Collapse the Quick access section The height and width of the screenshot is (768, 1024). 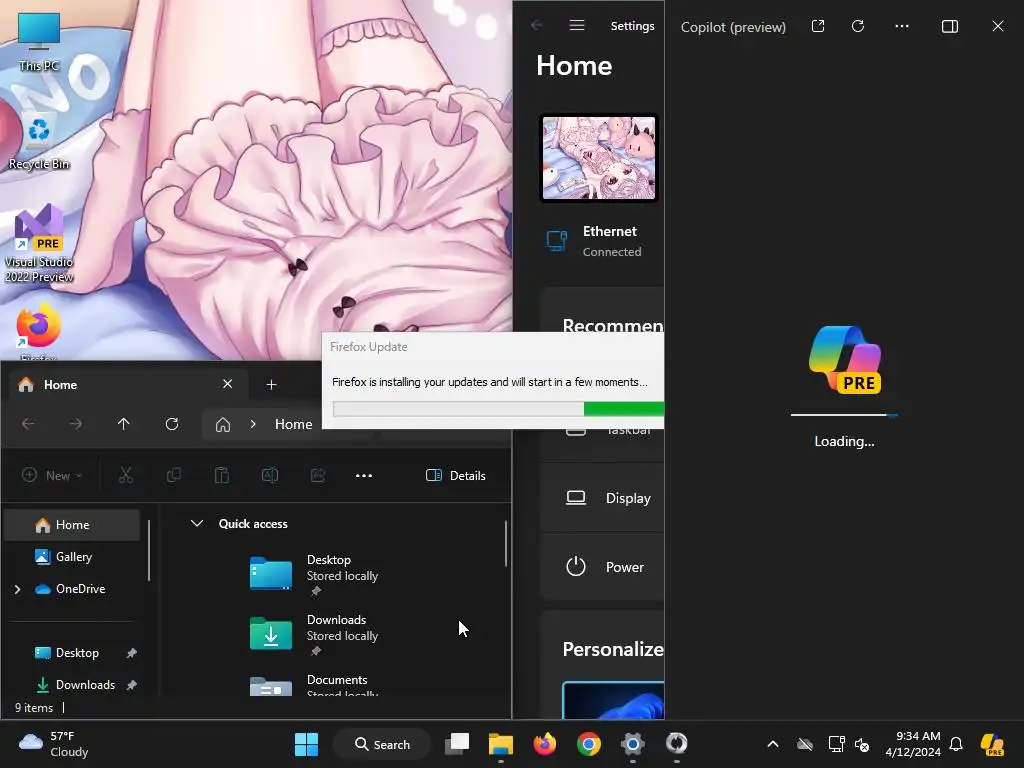coord(197,524)
